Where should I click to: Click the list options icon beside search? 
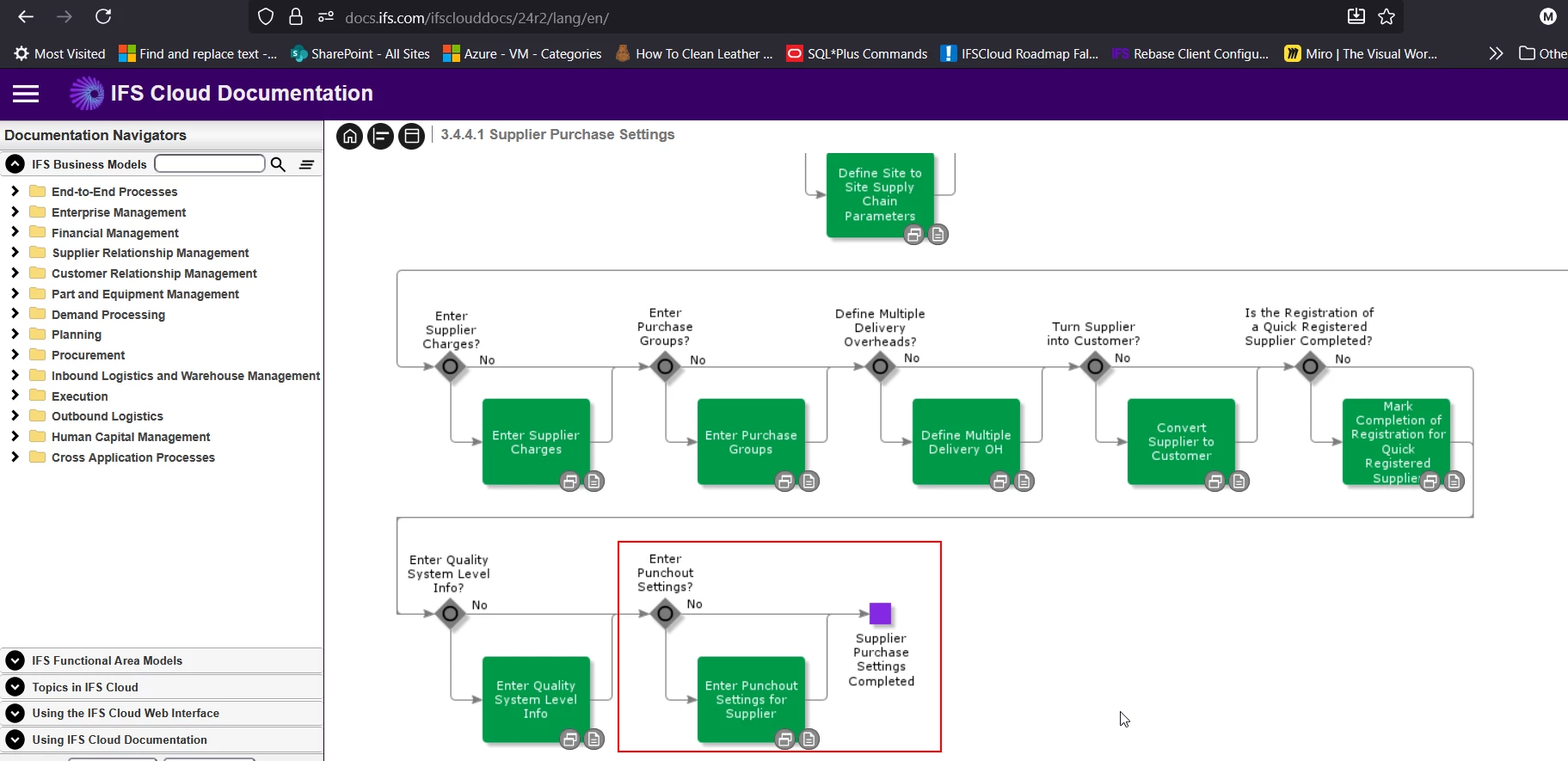point(306,164)
